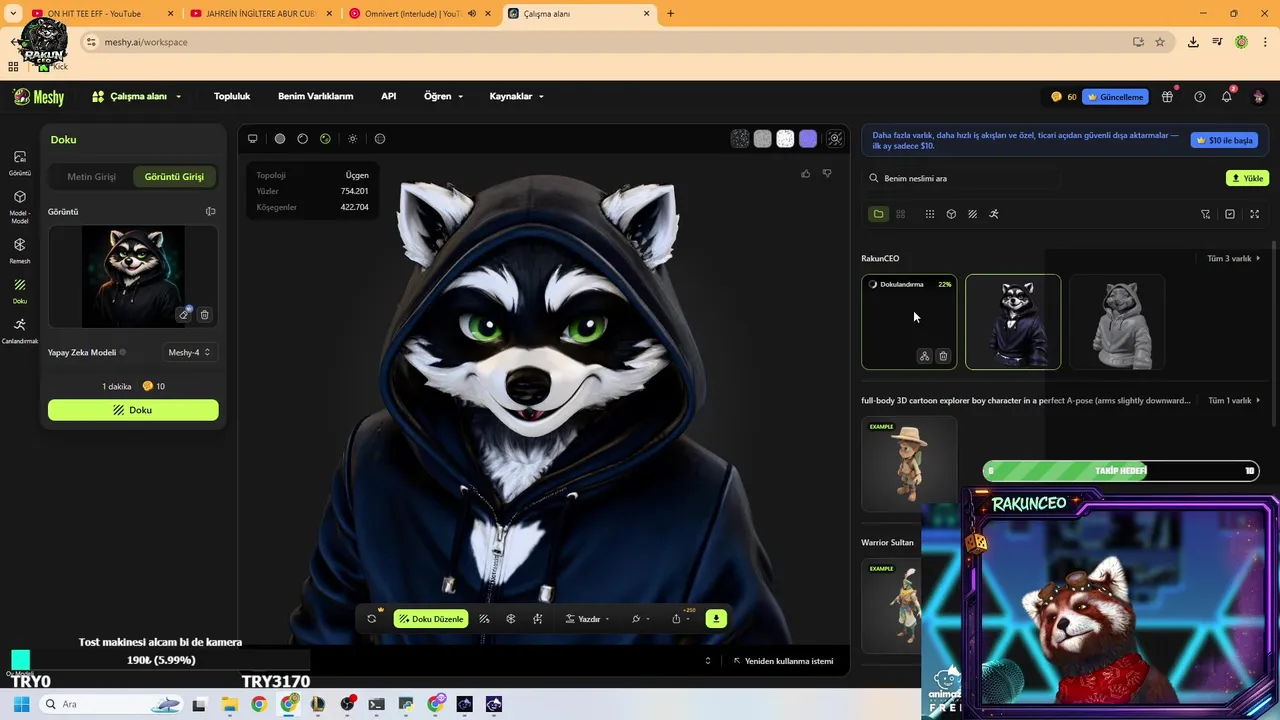The width and height of the screenshot is (1280, 720).
Task: Select the textured raccoon model thumbnail
Action: coord(1013,322)
